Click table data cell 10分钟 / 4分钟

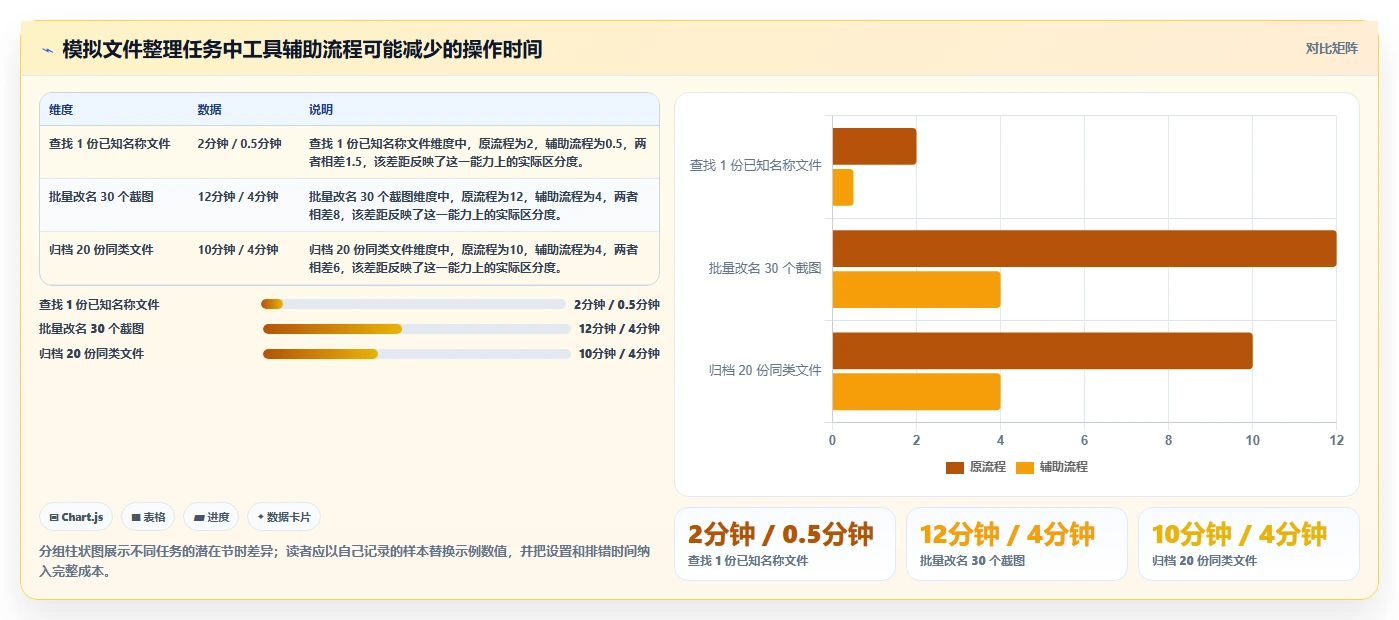238,250
